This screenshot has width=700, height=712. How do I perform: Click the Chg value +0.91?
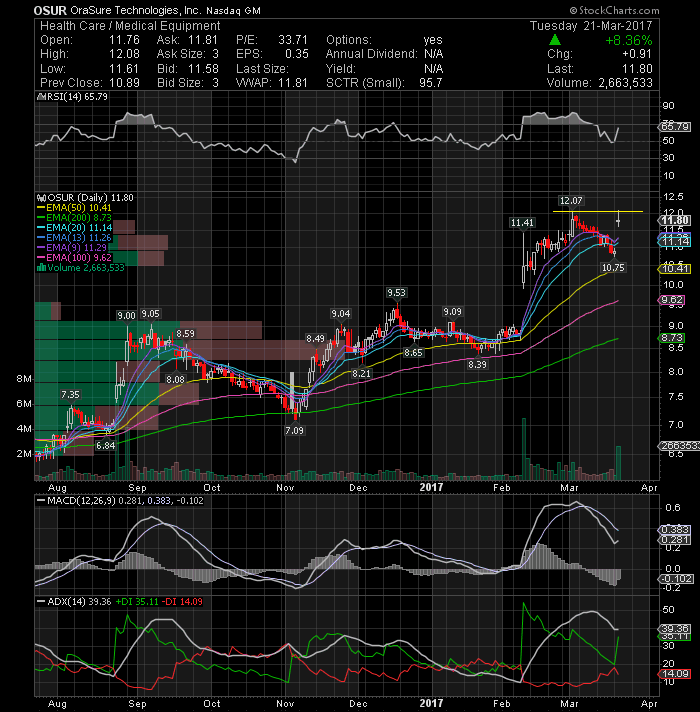tap(637, 54)
